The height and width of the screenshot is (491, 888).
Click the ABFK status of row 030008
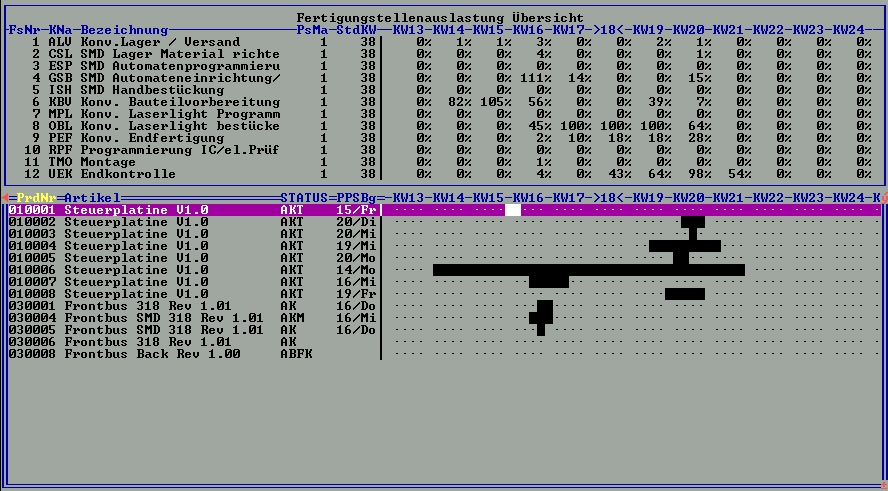(x=296, y=354)
